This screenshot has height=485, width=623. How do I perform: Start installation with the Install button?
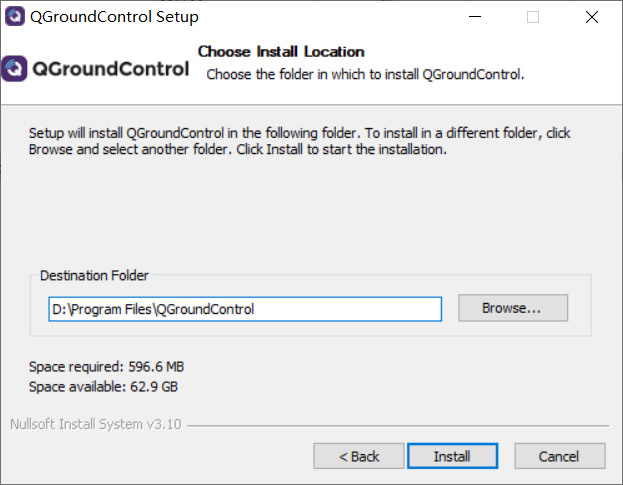click(x=451, y=456)
